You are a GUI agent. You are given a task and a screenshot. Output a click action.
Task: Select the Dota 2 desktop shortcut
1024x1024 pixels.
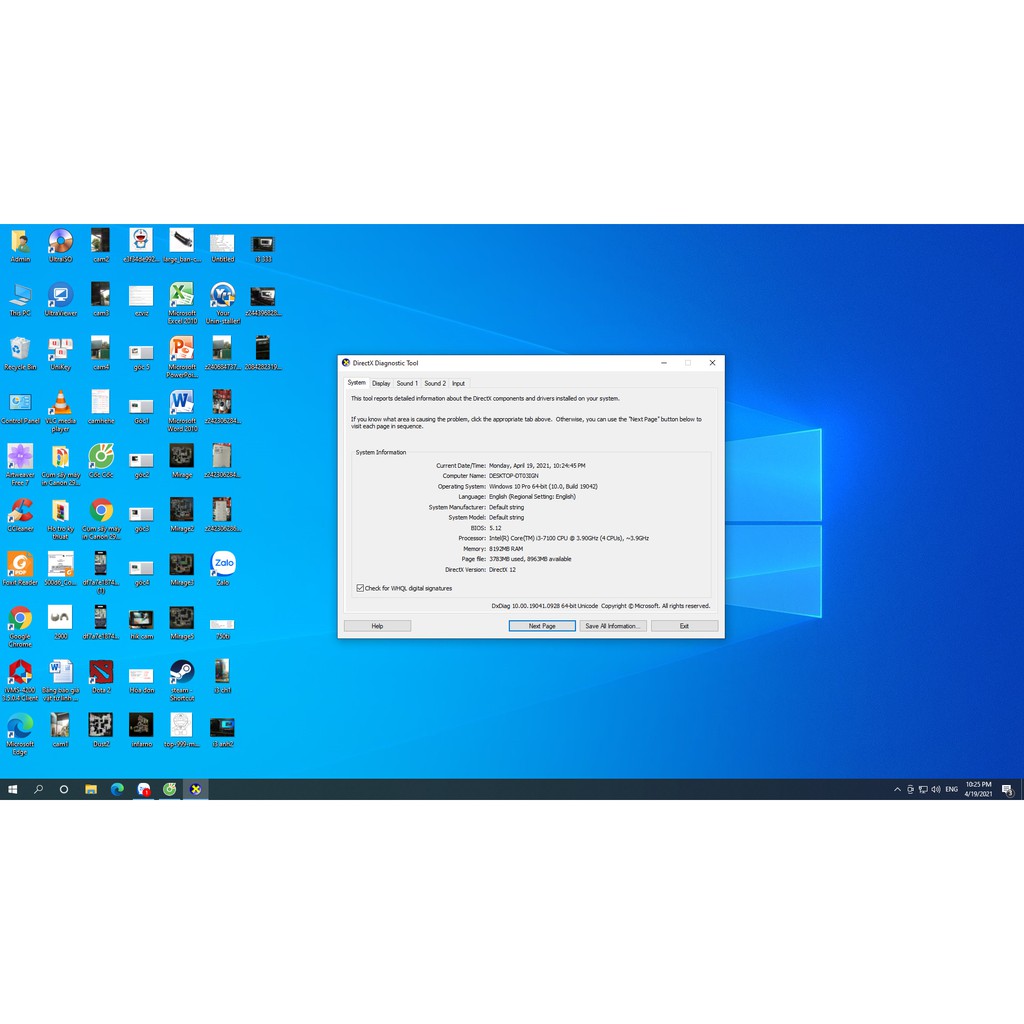click(101, 672)
